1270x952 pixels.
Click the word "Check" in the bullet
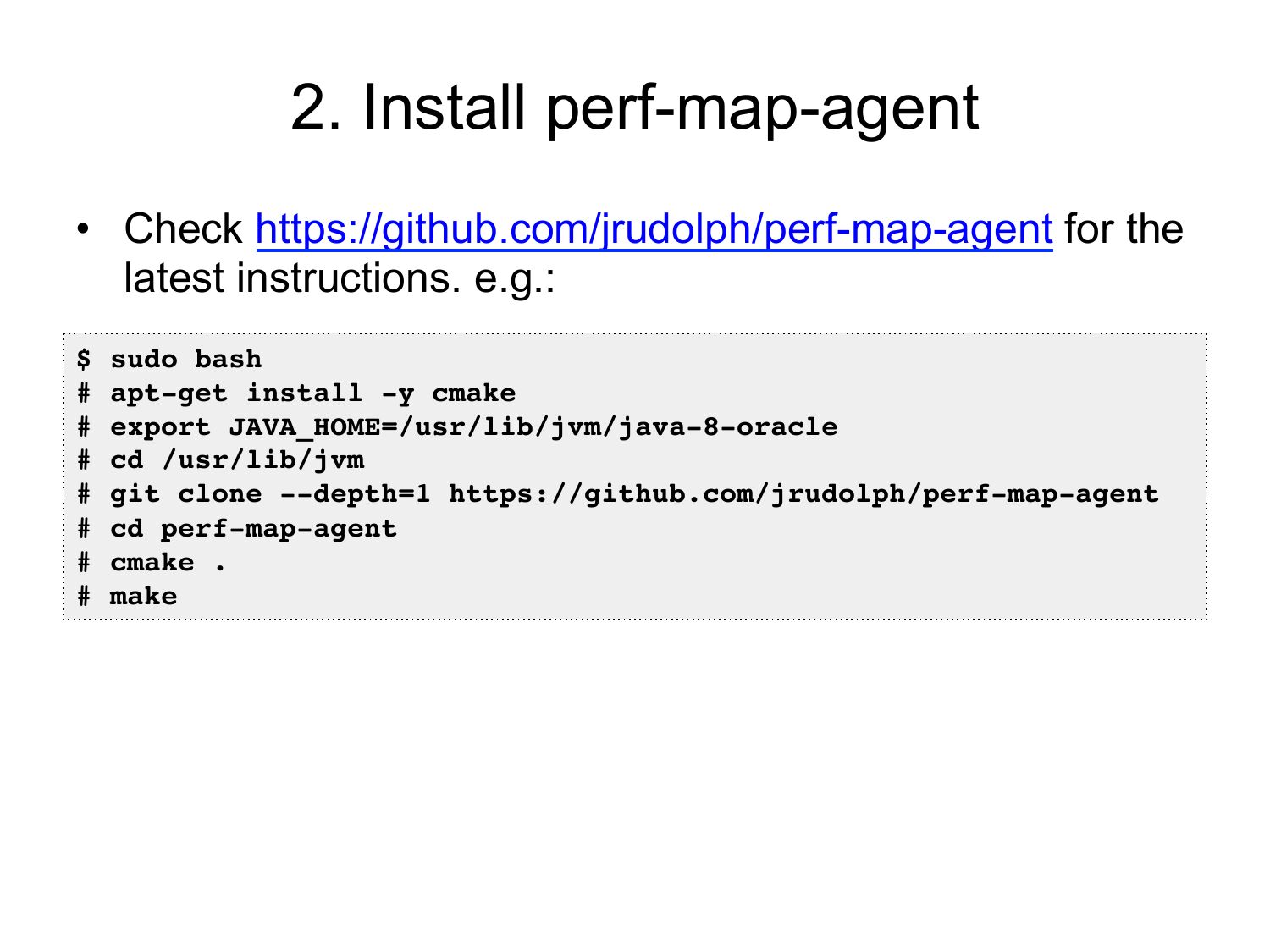point(183,229)
